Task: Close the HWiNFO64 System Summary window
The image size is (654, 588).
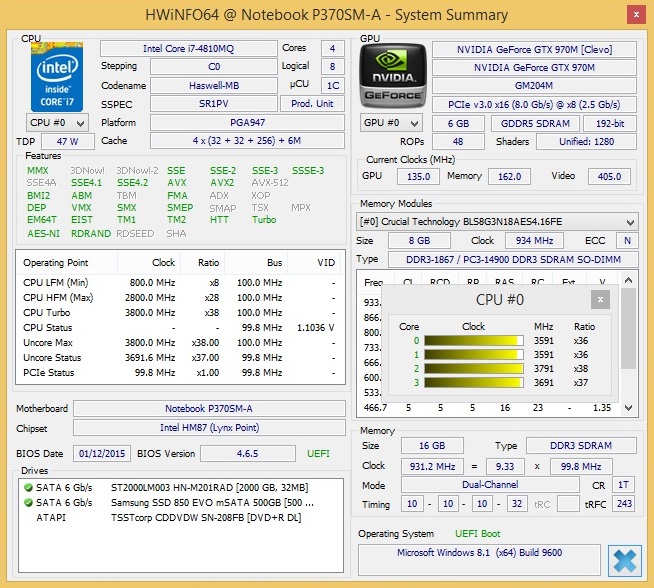Action: pos(636,15)
